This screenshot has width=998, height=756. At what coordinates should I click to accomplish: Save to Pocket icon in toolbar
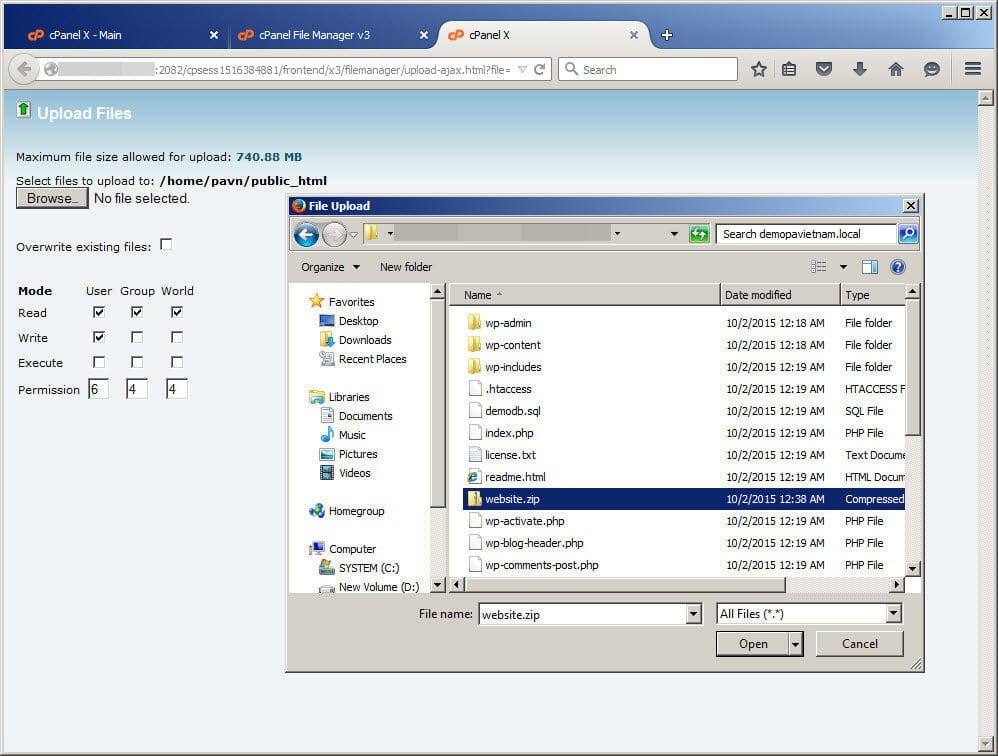824,69
